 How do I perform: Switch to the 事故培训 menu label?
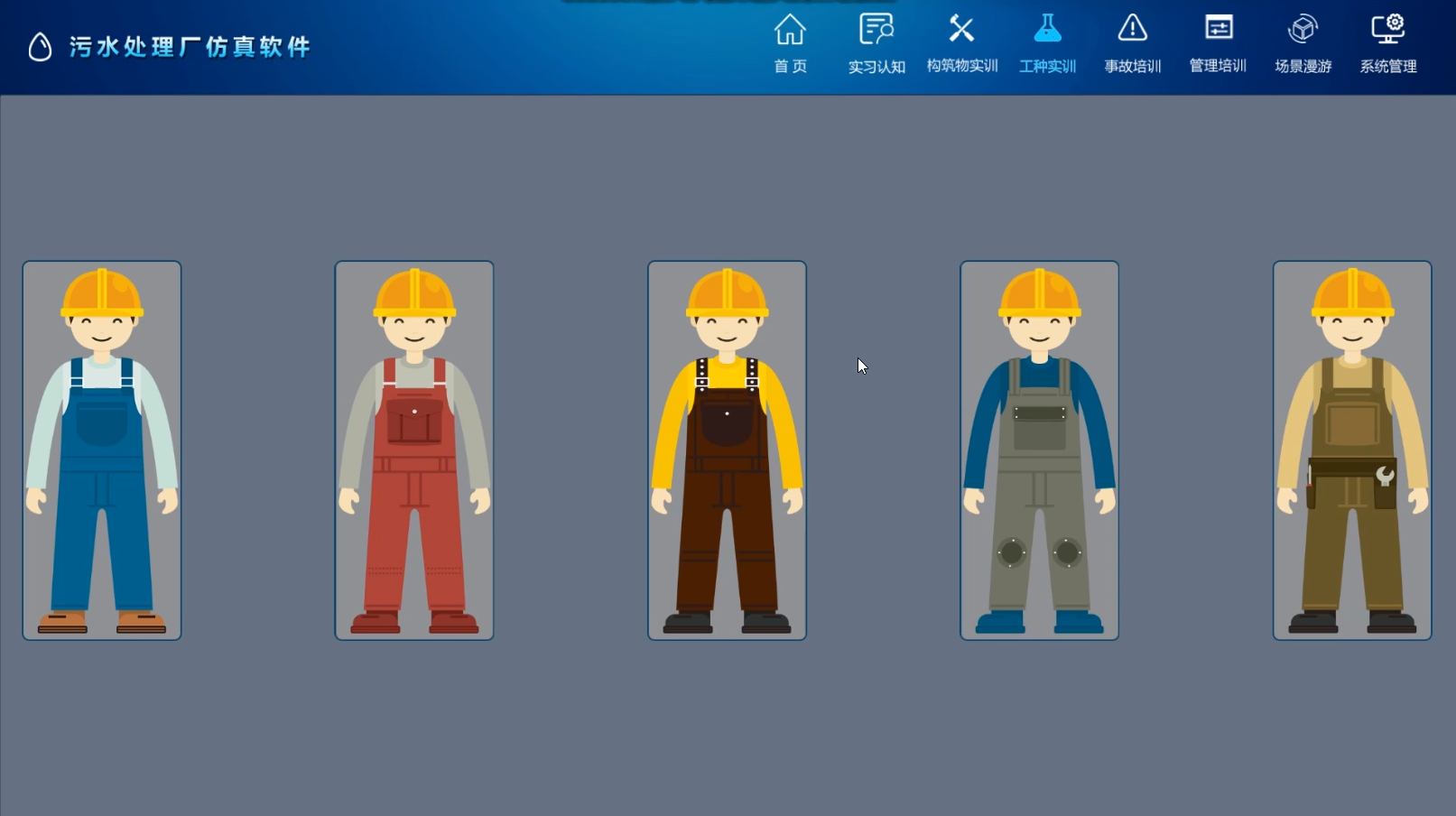1132,67
